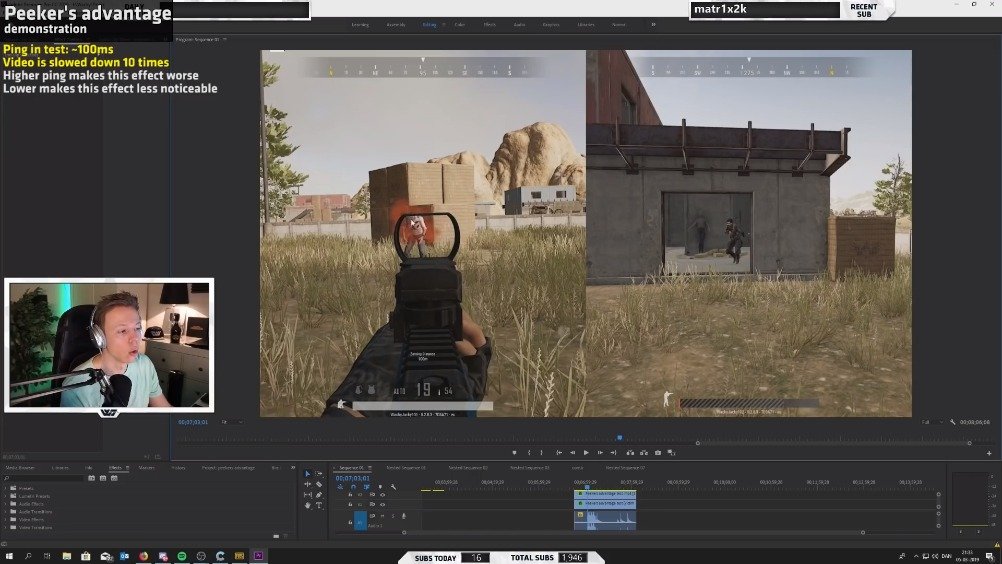Select the Pen tool
The image size is (1002, 564).
(x=319, y=494)
